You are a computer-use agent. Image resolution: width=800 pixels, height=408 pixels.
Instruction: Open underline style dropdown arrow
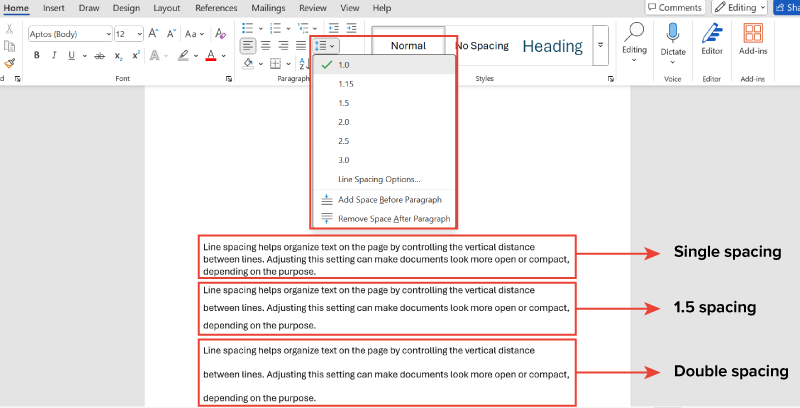(85, 56)
